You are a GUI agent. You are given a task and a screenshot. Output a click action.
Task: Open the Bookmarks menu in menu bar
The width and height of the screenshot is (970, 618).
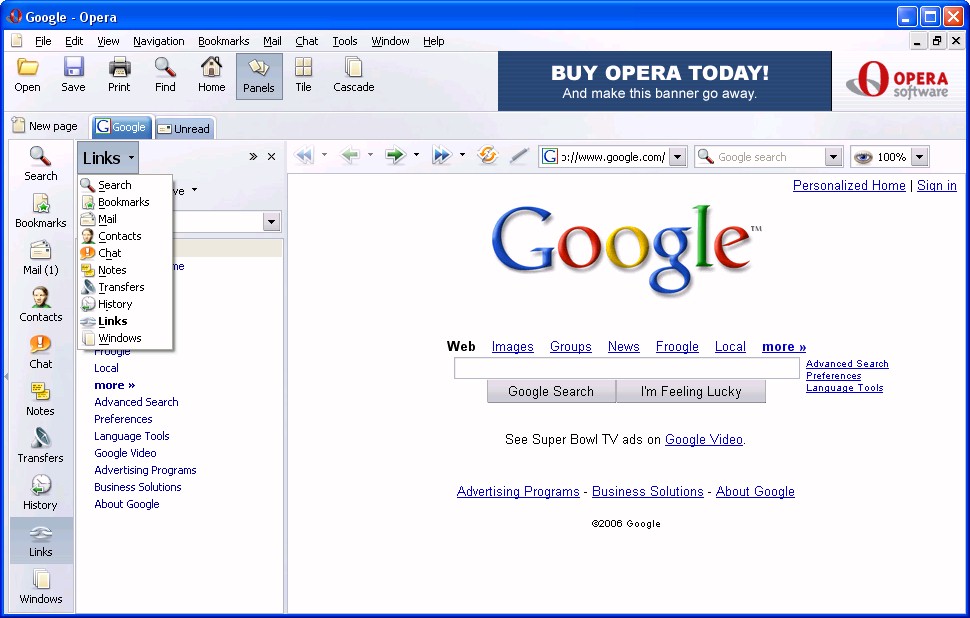[x=223, y=41]
